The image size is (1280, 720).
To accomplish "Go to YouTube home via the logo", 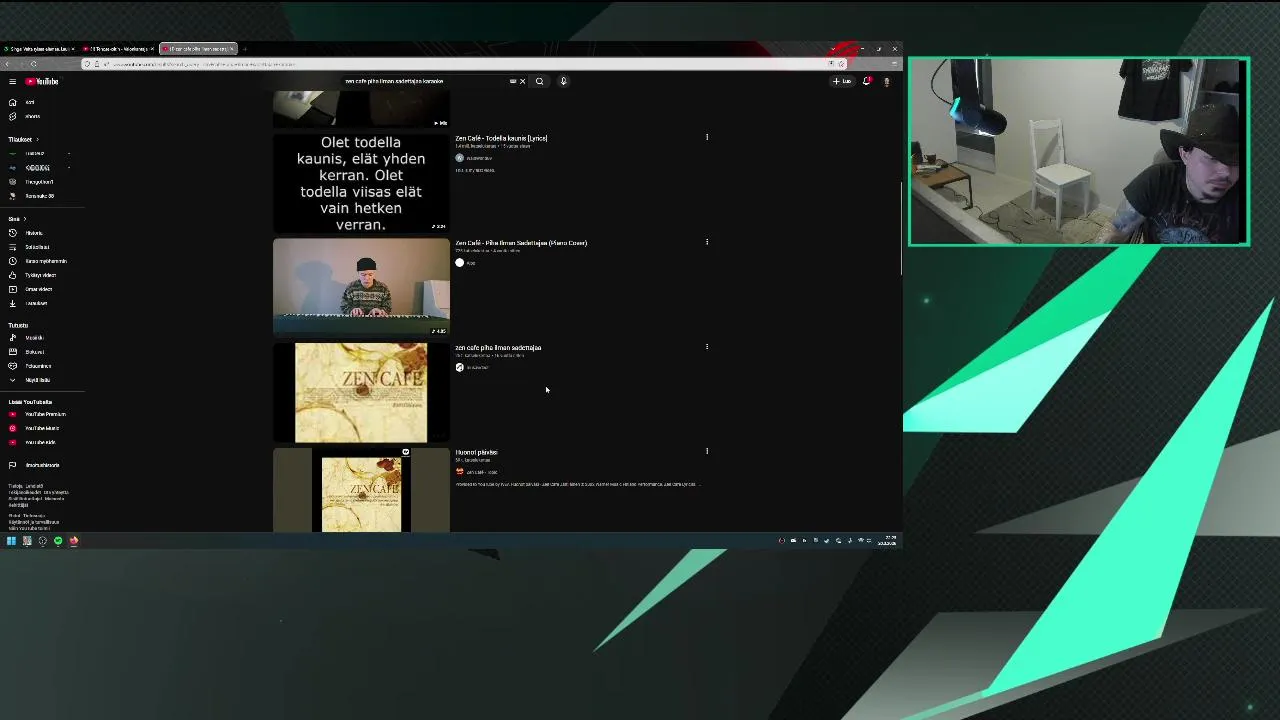I will click(x=42, y=81).
